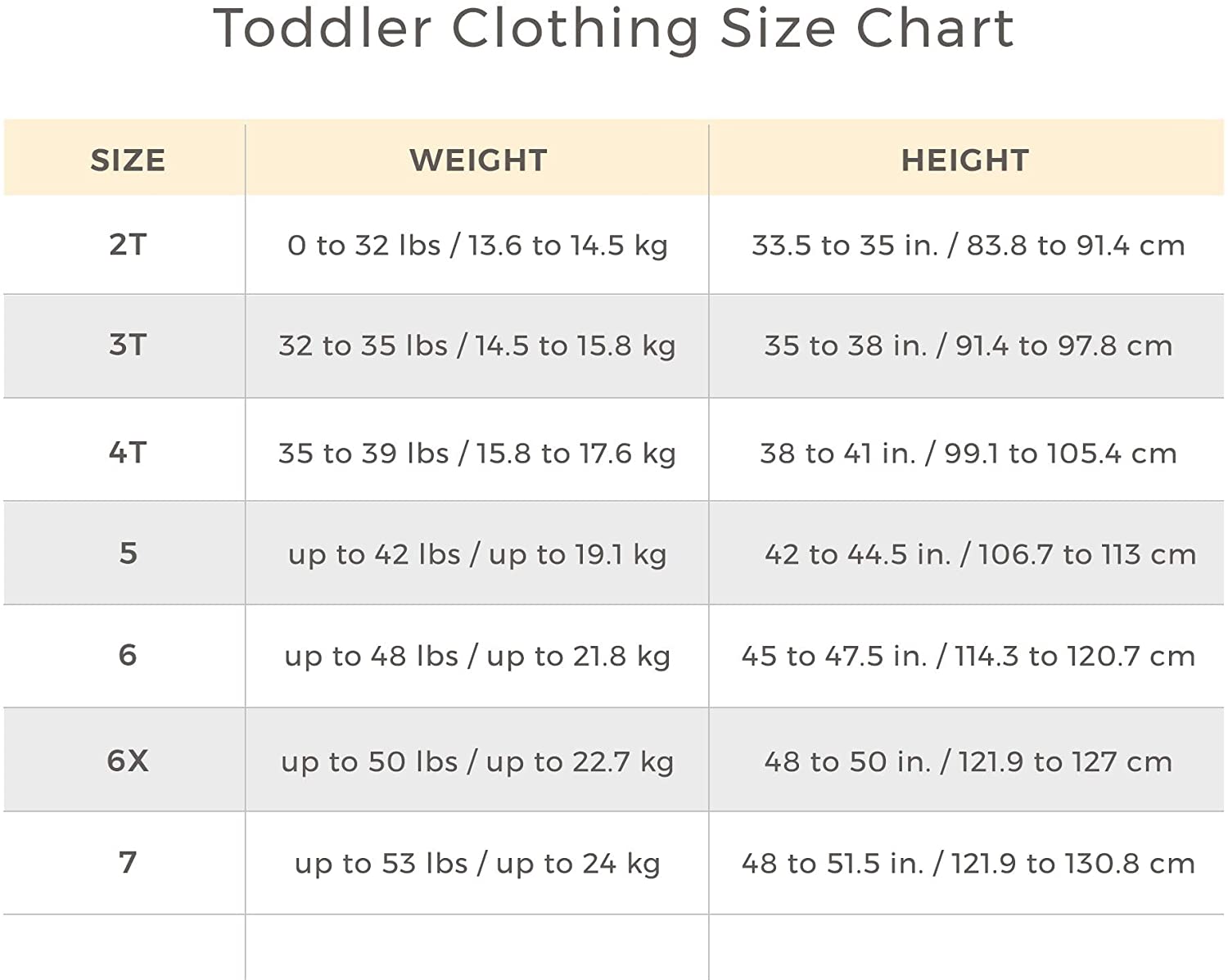Select the 0 to 32 lbs weight cell
The width and height of the screenshot is (1228, 980).
[x=477, y=246]
